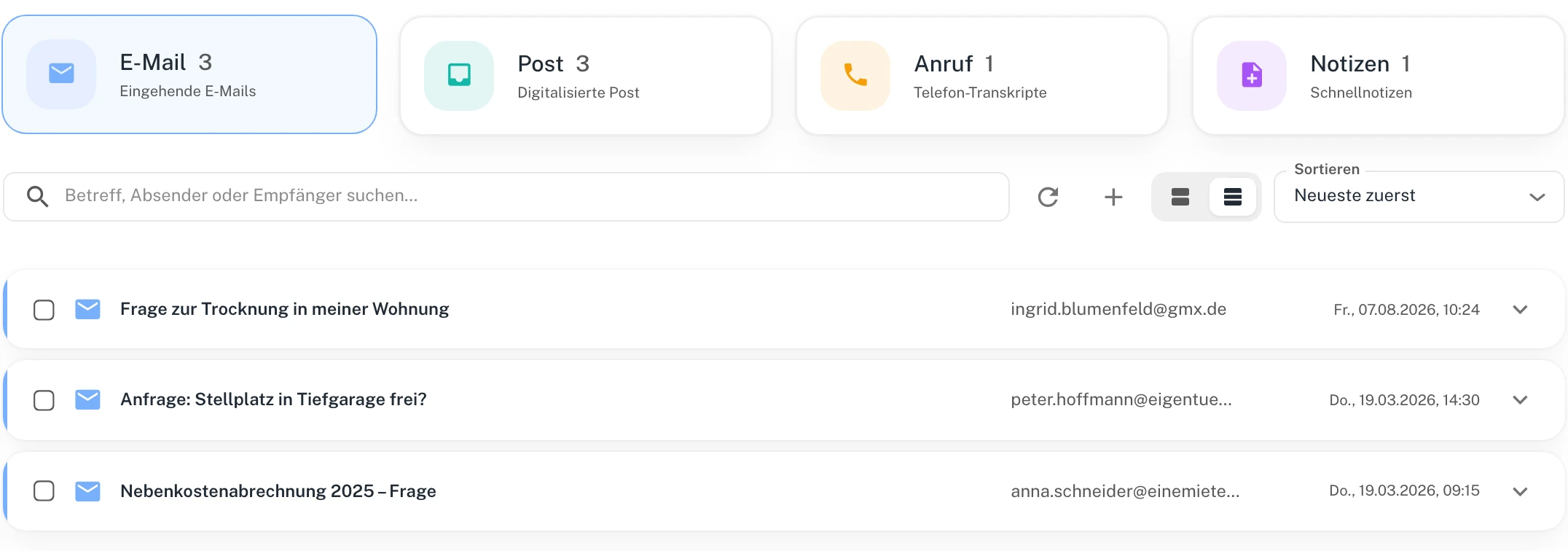Select checkbox for Nebenkostenabrechnung 2025 email
1568x551 pixels.
click(x=44, y=491)
